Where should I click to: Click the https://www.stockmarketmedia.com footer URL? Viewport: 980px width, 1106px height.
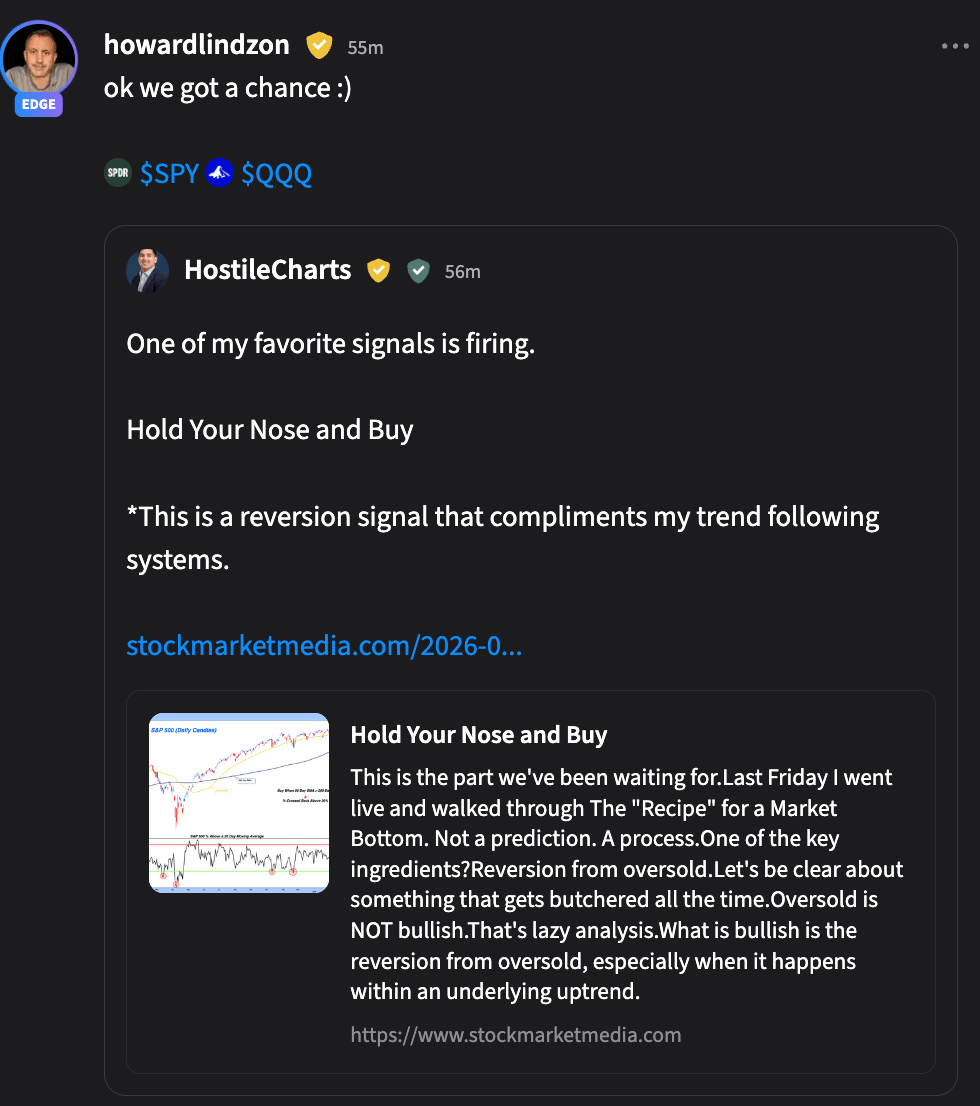pos(516,1035)
